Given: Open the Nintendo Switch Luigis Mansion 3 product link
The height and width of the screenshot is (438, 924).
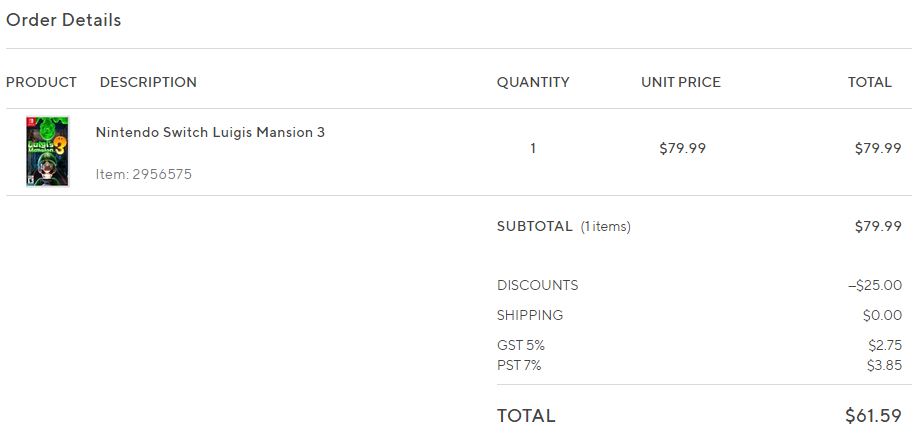Looking at the screenshot, I should pos(210,132).
